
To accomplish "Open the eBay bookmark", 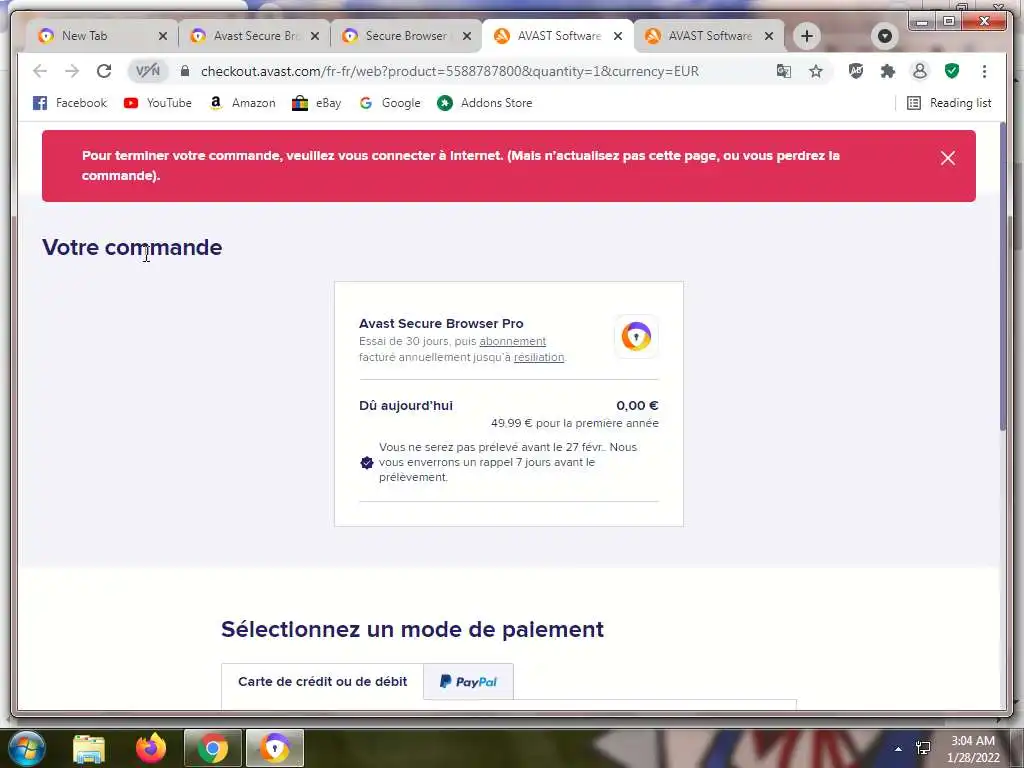I will coord(317,103).
